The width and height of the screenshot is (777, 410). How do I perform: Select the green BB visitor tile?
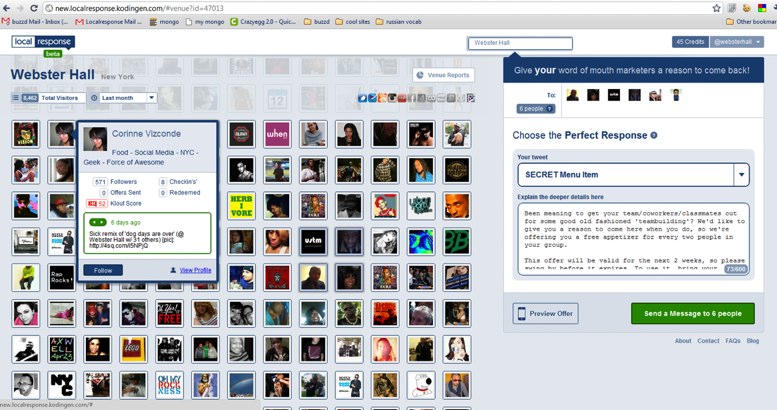pyautogui.click(x=457, y=241)
